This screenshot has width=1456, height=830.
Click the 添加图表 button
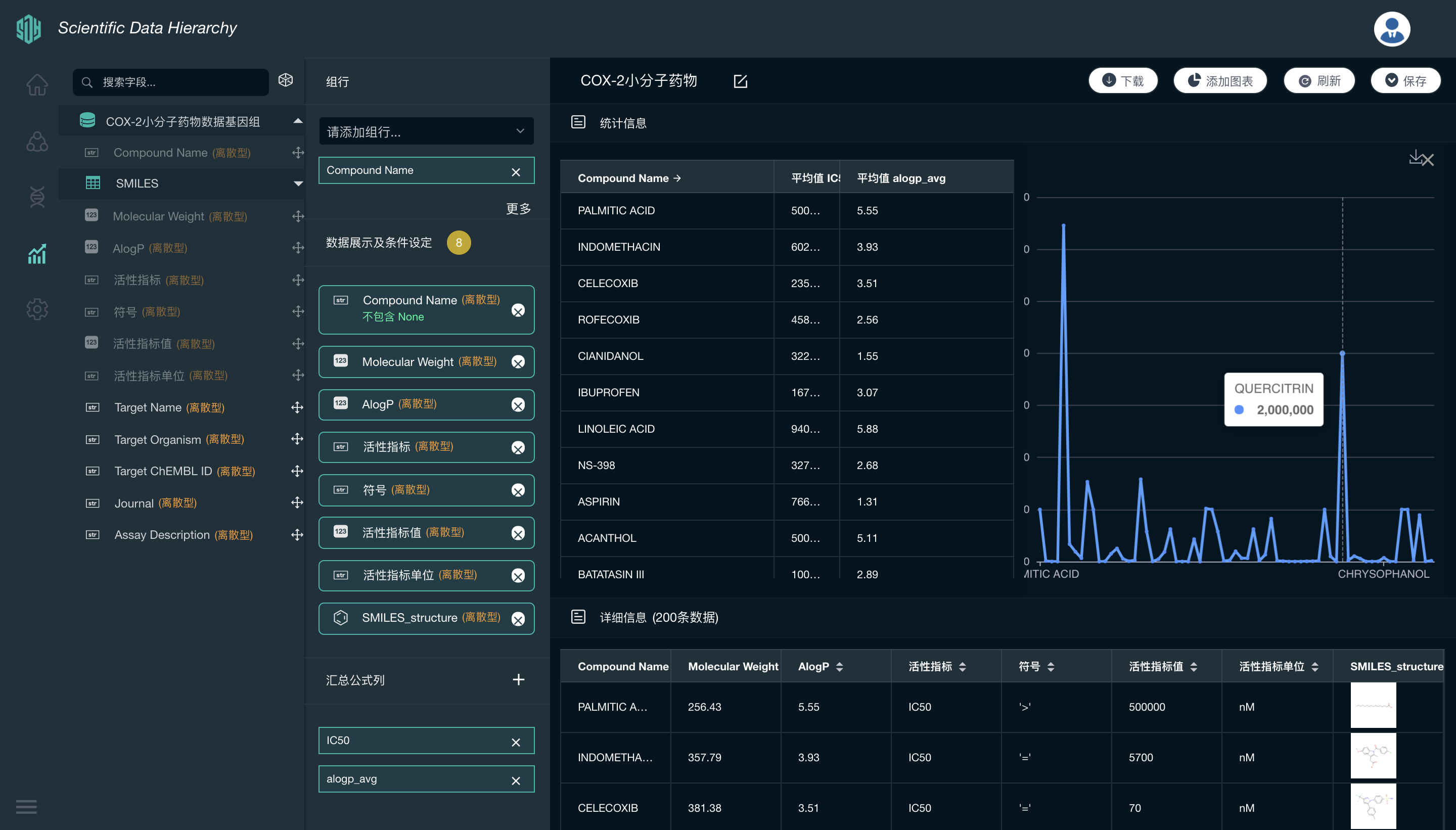click(x=1220, y=81)
